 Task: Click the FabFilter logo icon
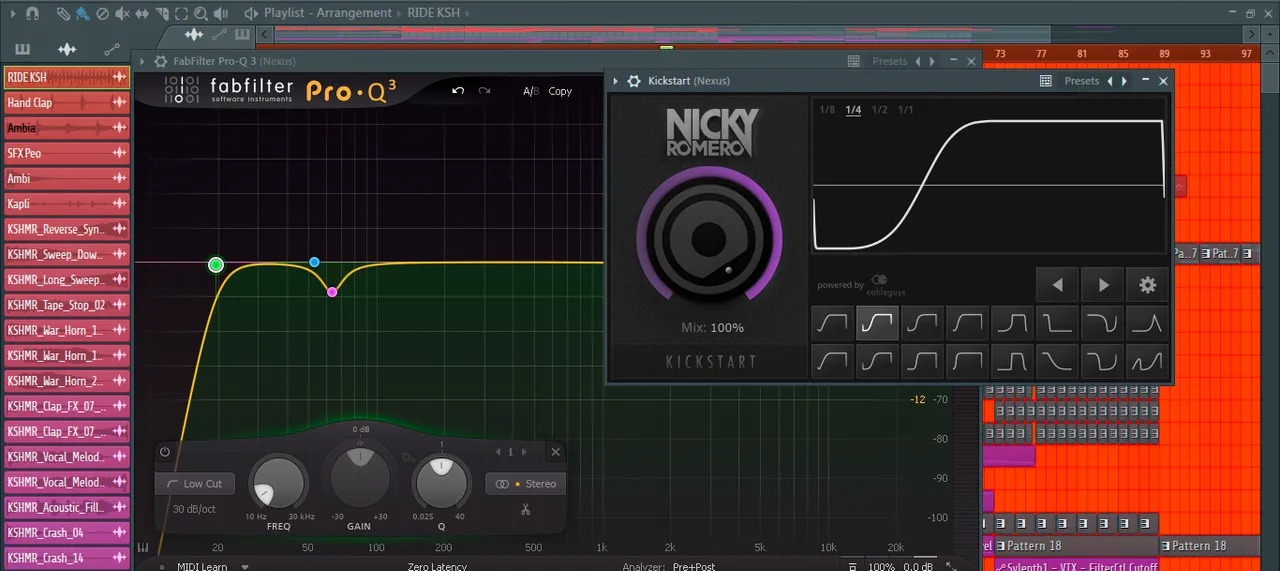point(180,91)
